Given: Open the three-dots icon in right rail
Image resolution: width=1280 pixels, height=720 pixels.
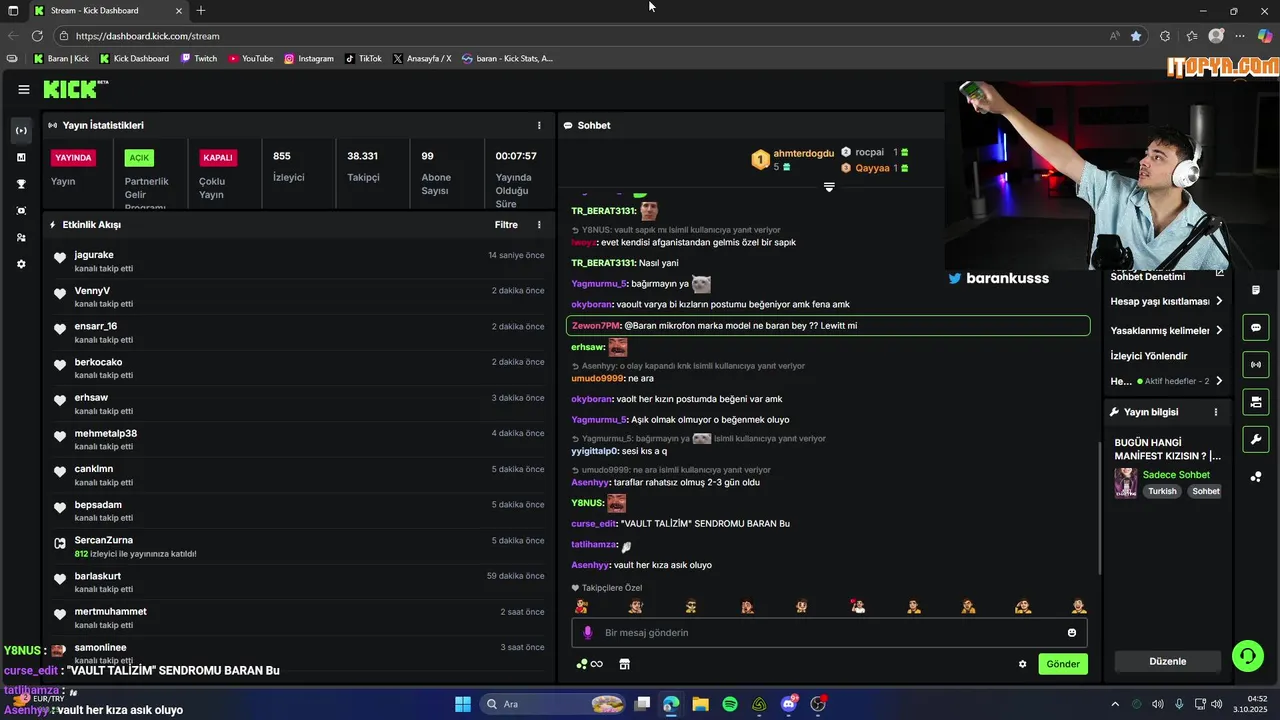Looking at the screenshot, I should (1256, 477).
